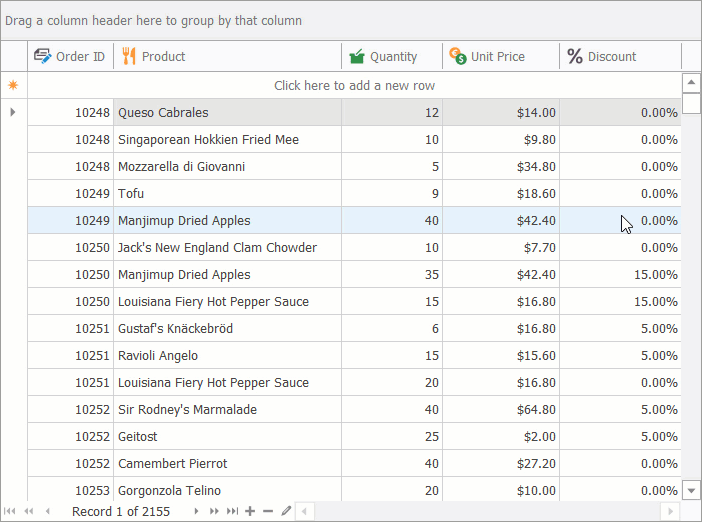Append a record with the plus icon
The image size is (702, 522).
(x=250, y=511)
